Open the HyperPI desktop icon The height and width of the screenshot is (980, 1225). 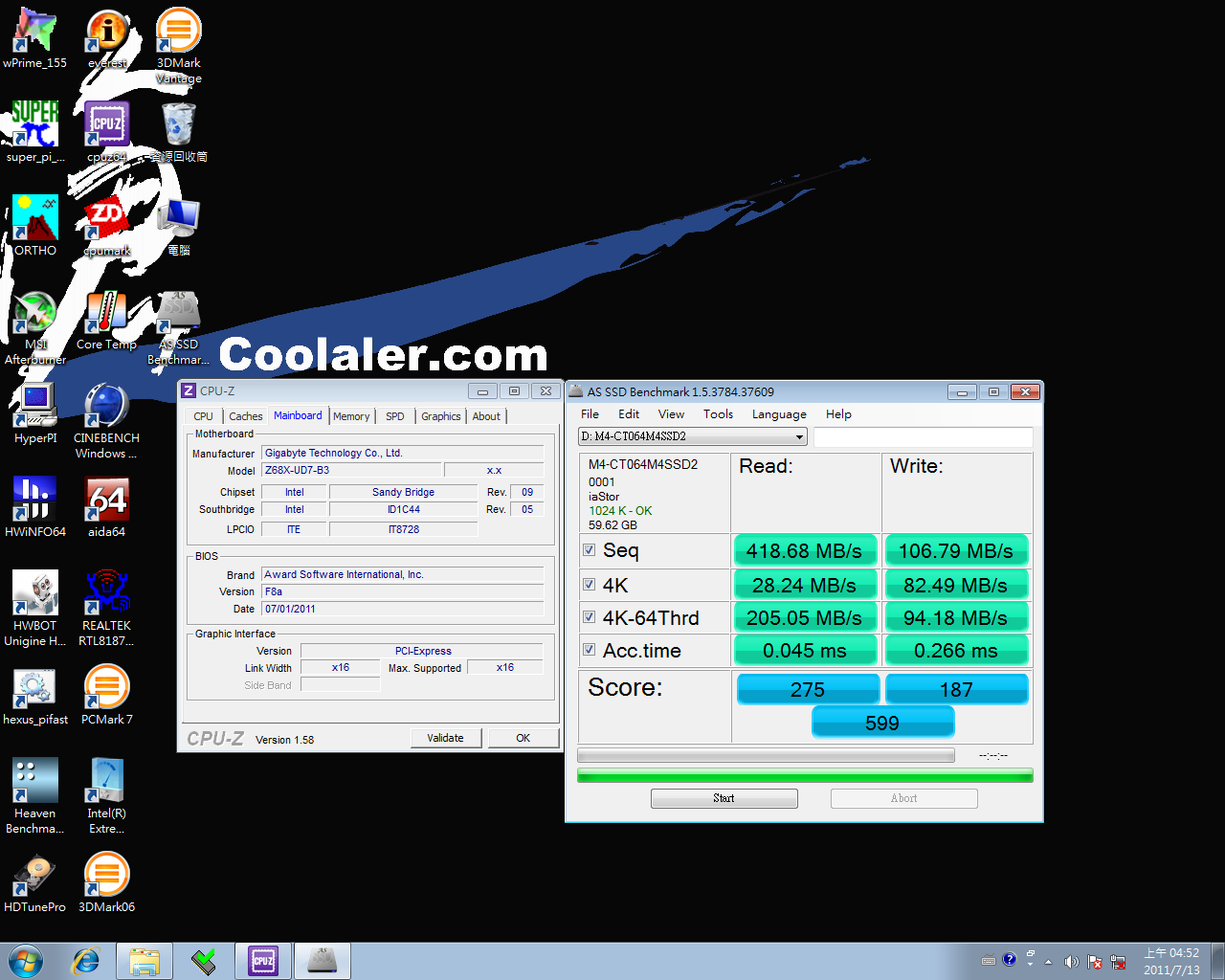point(35,413)
